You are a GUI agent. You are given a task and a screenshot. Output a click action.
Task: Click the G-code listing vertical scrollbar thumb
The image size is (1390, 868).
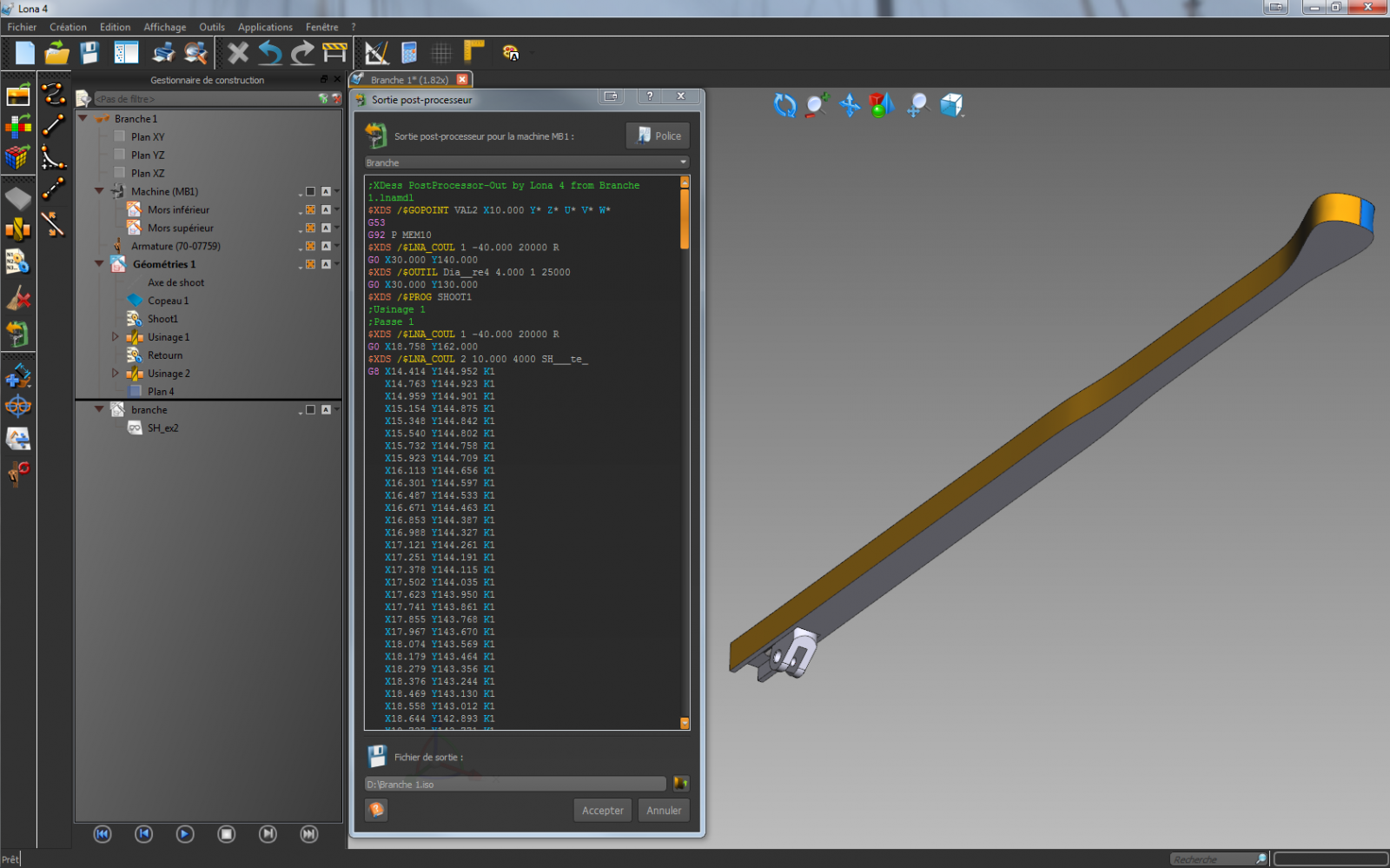click(x=685, y=217)
